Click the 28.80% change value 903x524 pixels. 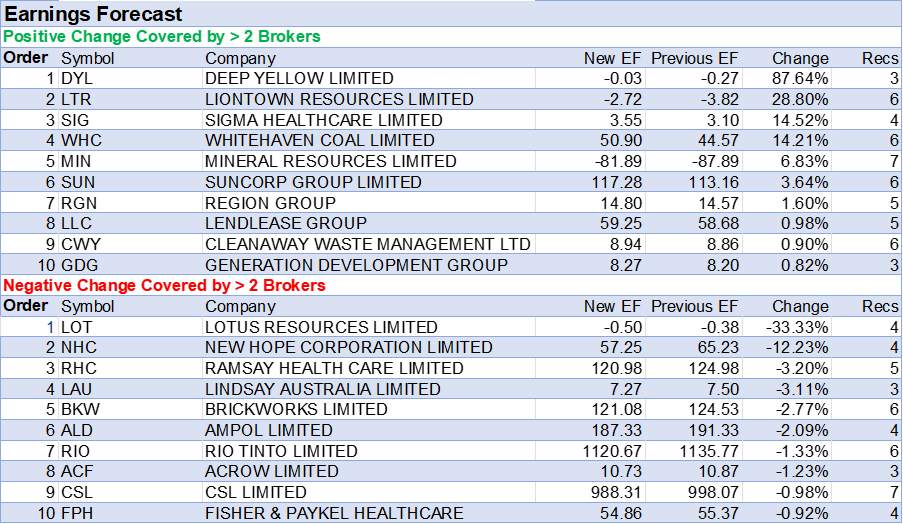click(x=800, y=99)
